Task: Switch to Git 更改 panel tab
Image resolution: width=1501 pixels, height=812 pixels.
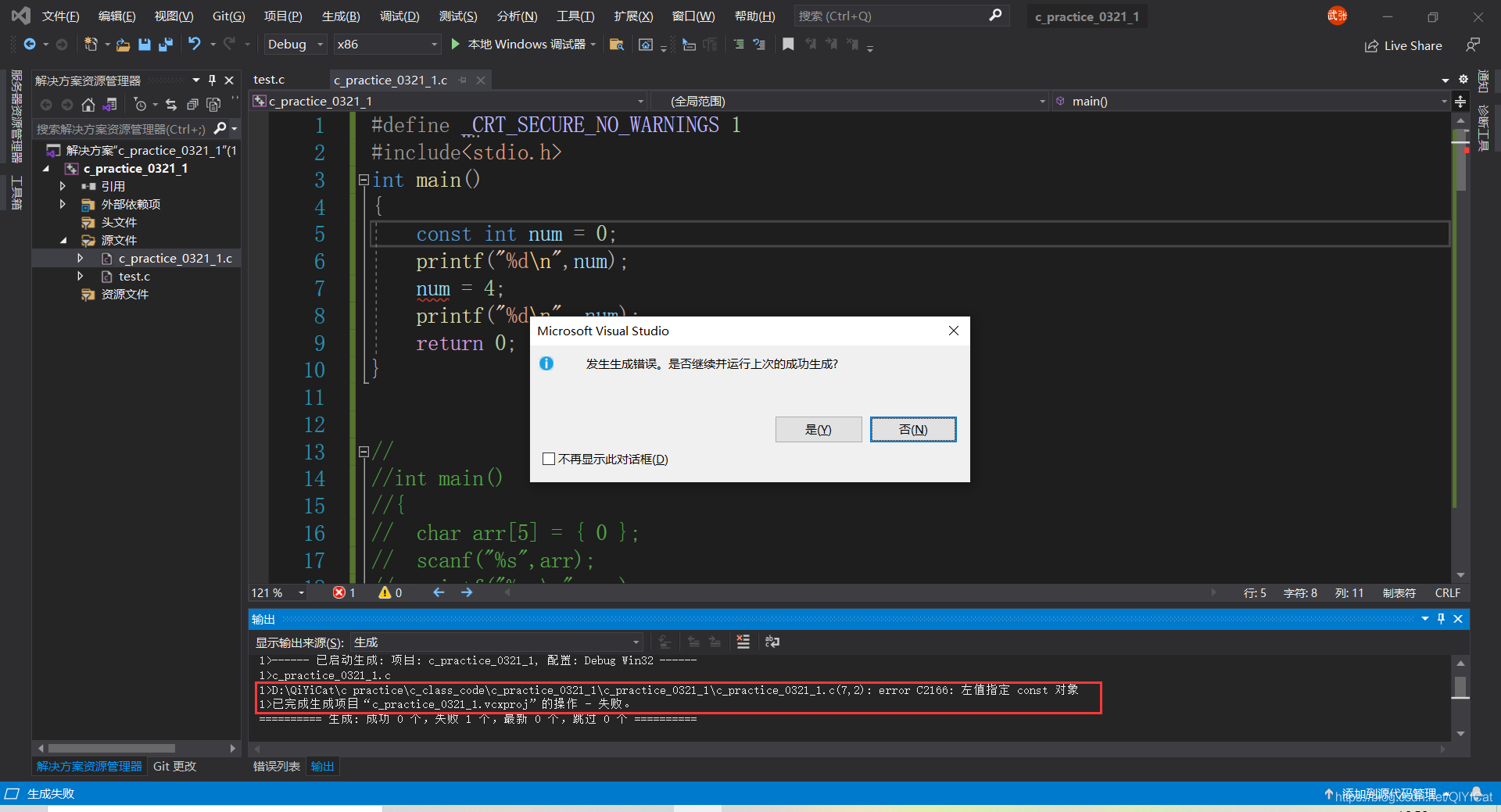Action: click(x=174, y=767)
